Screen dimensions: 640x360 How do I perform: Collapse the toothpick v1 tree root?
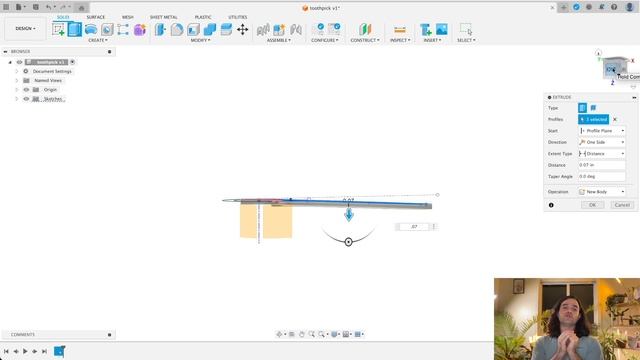(x=10, y=62)
